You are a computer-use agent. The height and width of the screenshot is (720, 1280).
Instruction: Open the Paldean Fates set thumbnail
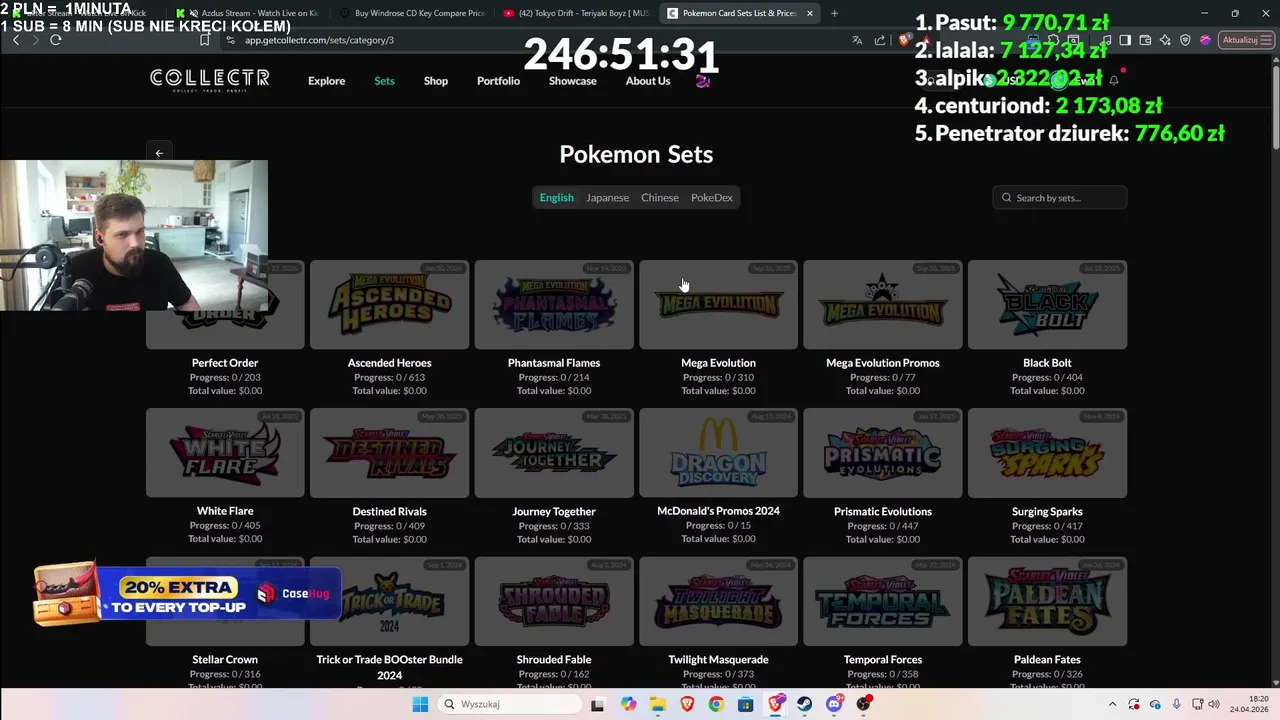point(1047,601)
